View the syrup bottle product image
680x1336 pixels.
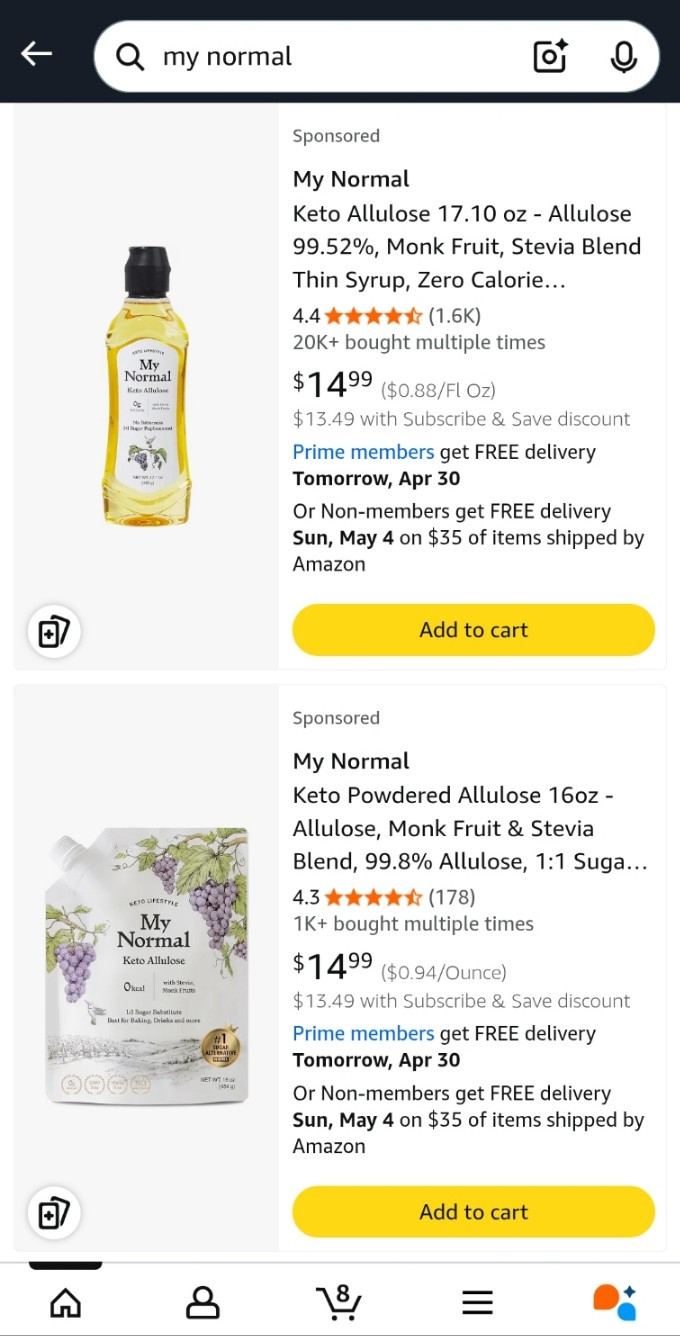click(x=147, y=387)
